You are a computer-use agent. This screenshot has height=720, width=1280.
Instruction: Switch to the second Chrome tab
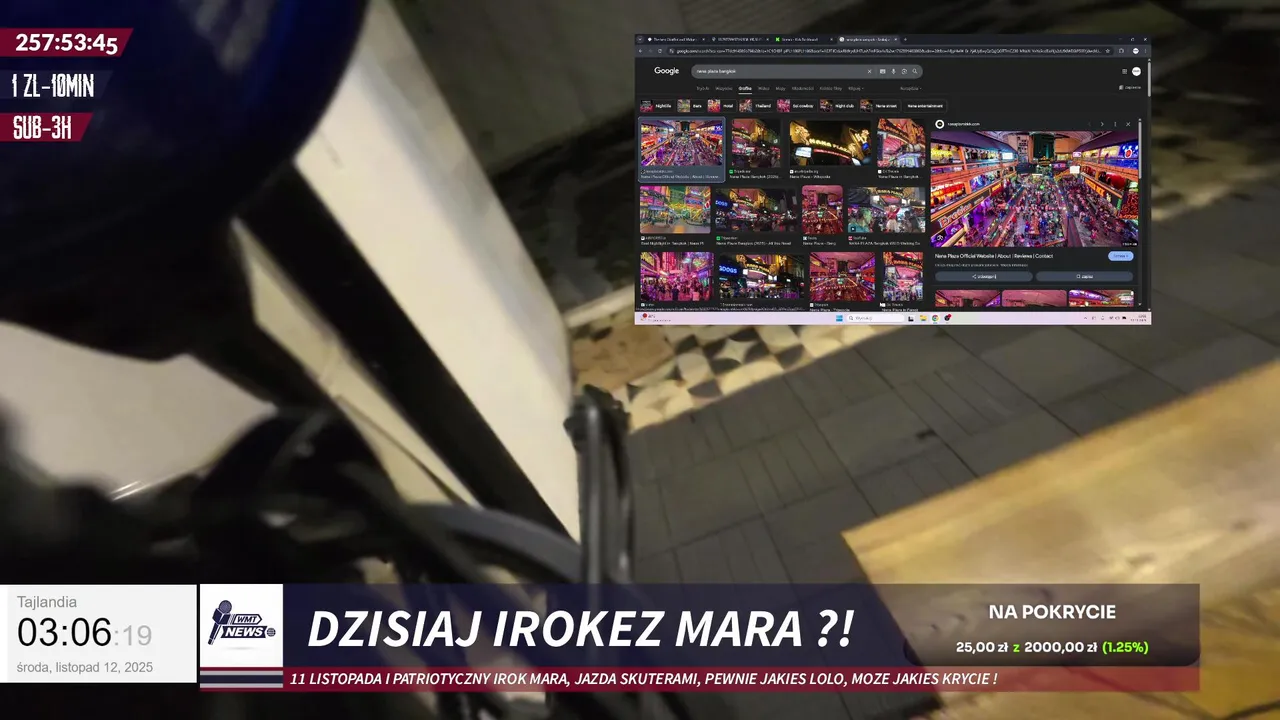click(739, 39)
